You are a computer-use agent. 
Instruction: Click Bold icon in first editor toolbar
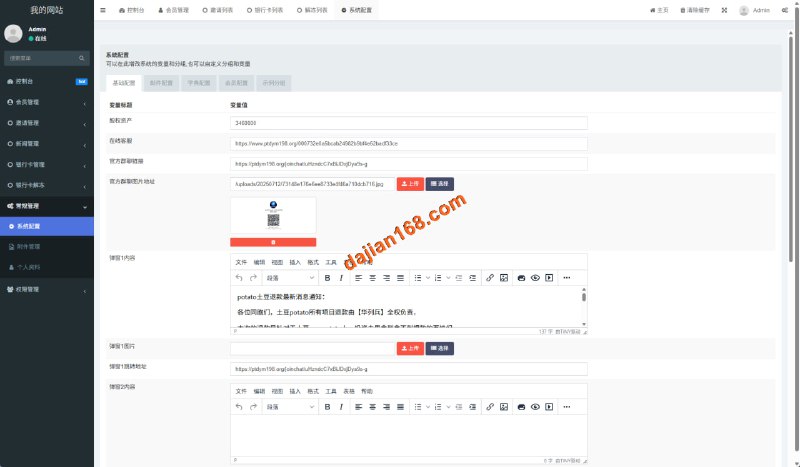coord(328,277)
